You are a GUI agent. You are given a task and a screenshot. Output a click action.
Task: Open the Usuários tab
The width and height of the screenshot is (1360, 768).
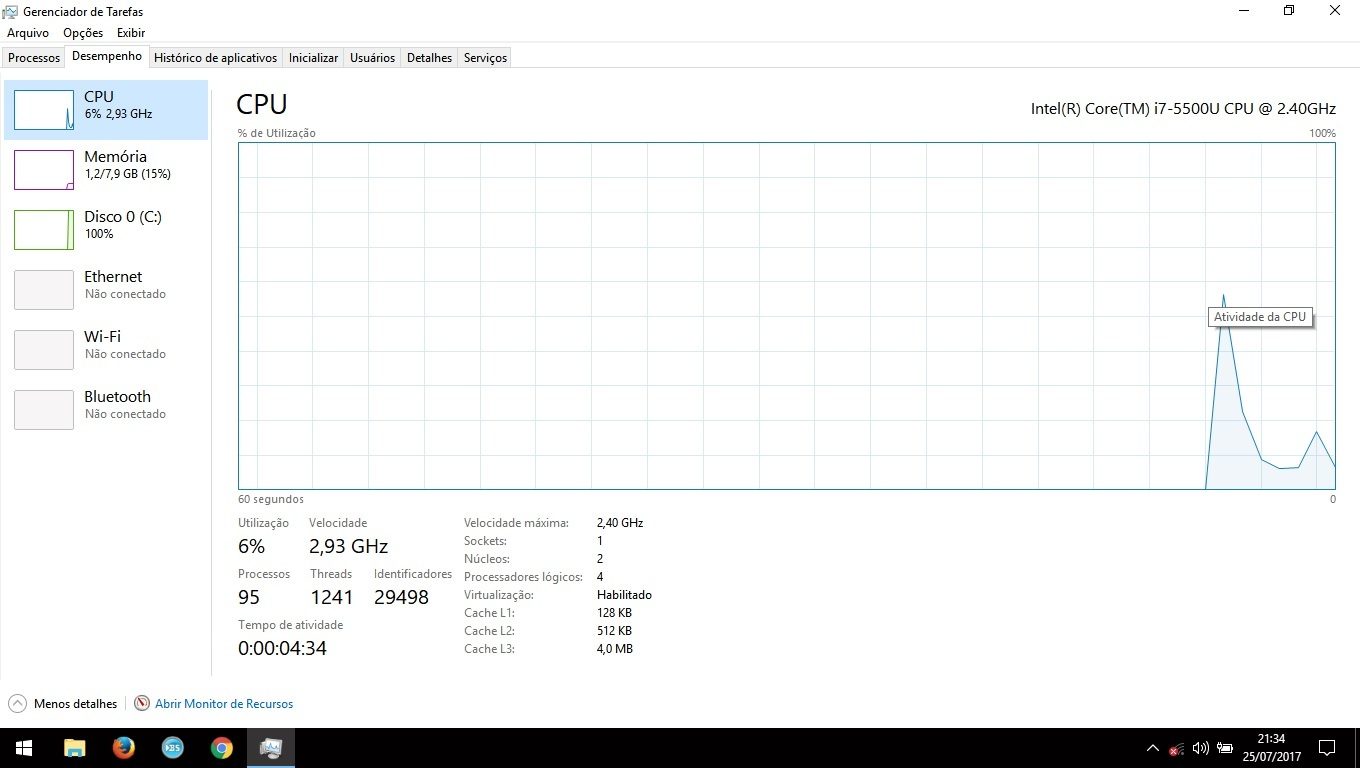(x=373, y=58)
